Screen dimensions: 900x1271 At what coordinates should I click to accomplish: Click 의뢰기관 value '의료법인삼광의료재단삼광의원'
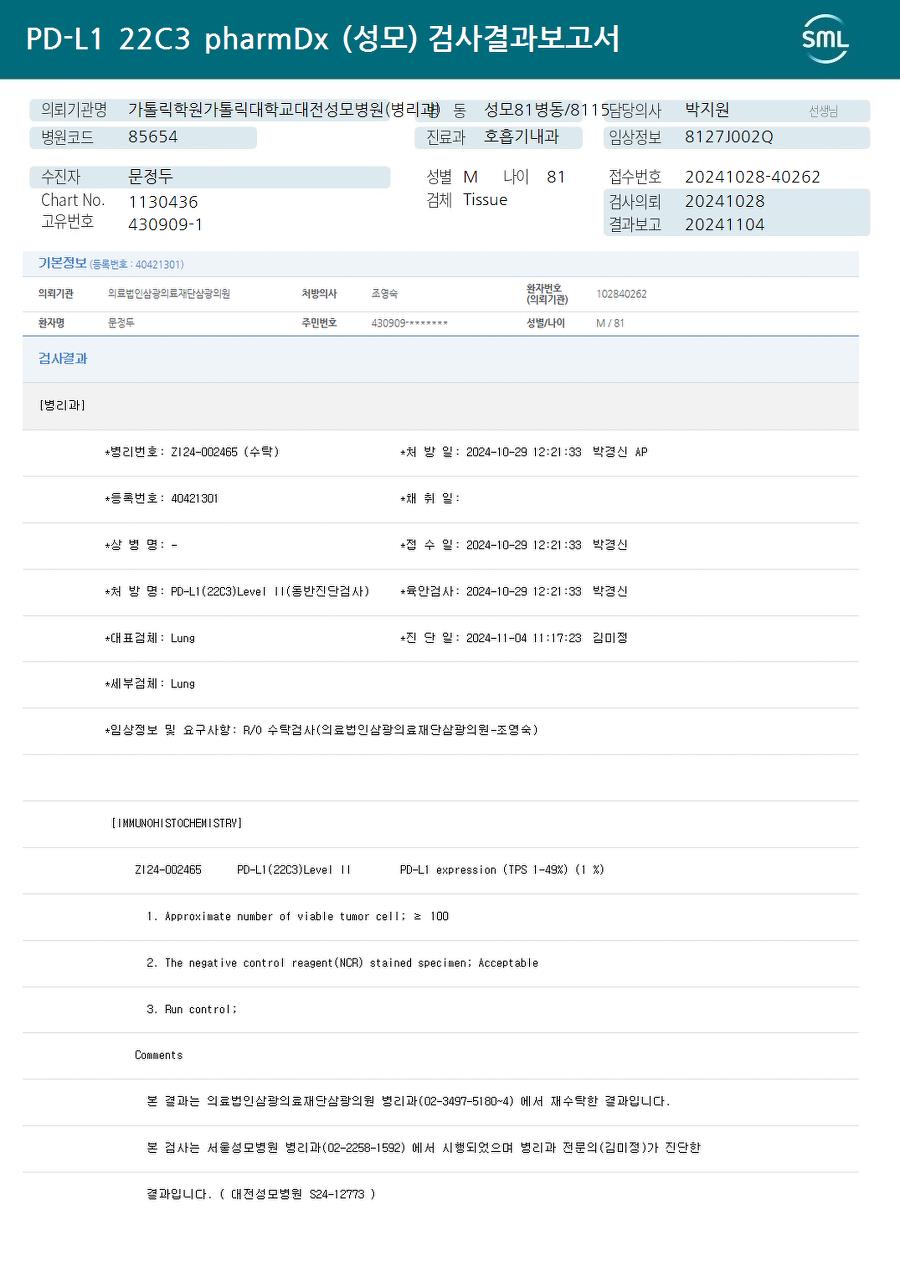(169, 294)
